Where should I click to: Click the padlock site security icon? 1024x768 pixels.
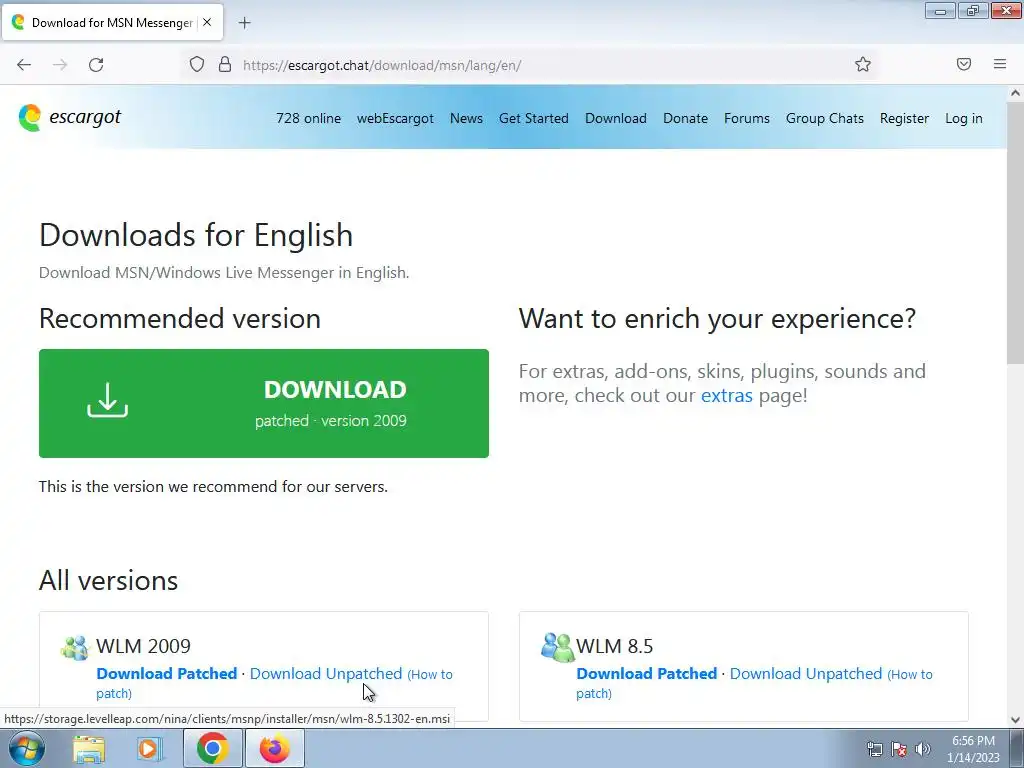(x=225, y=64)
